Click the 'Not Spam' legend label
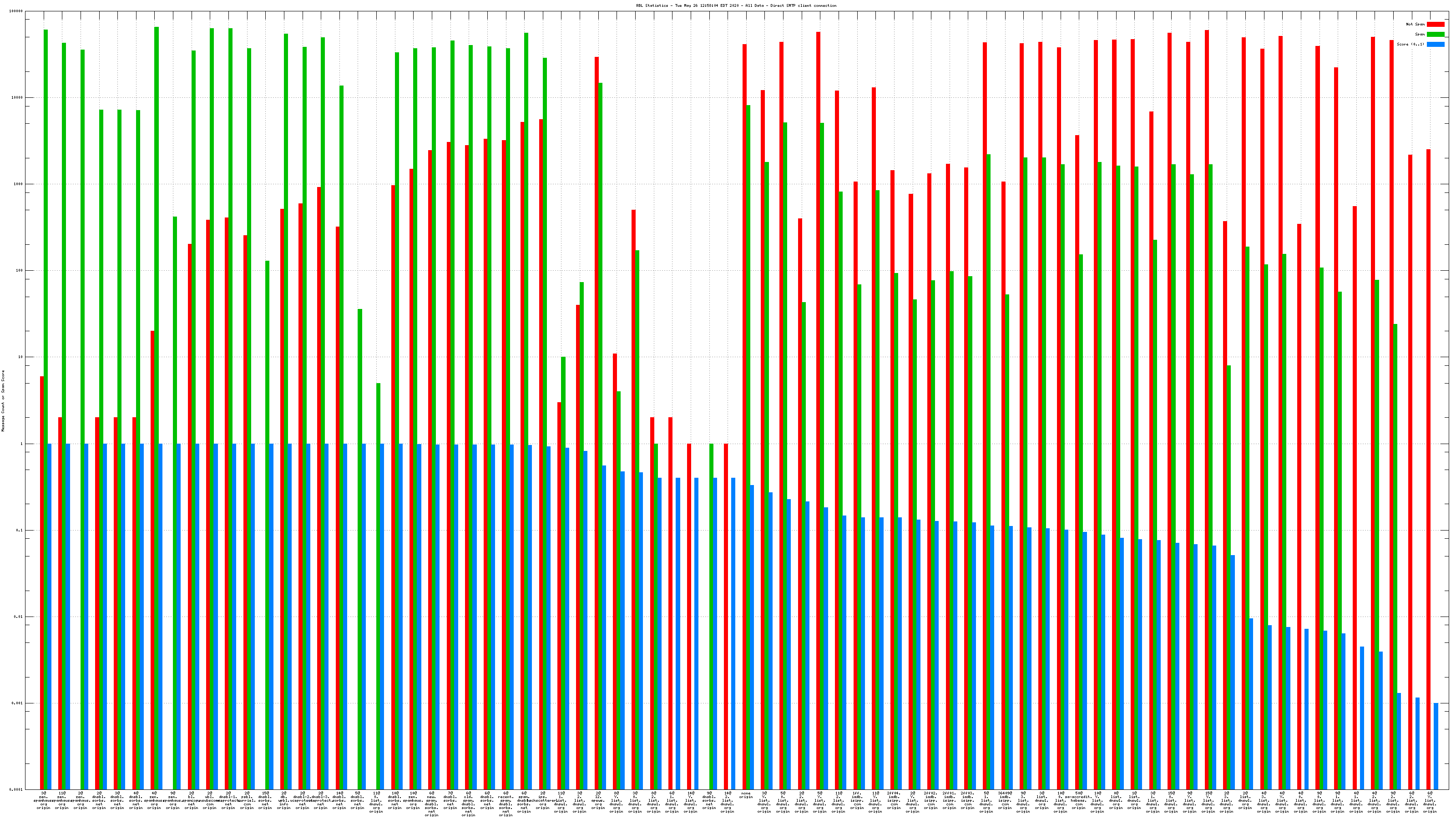This screenshot has width=1456, height=819. click(x=1416, y=24)
